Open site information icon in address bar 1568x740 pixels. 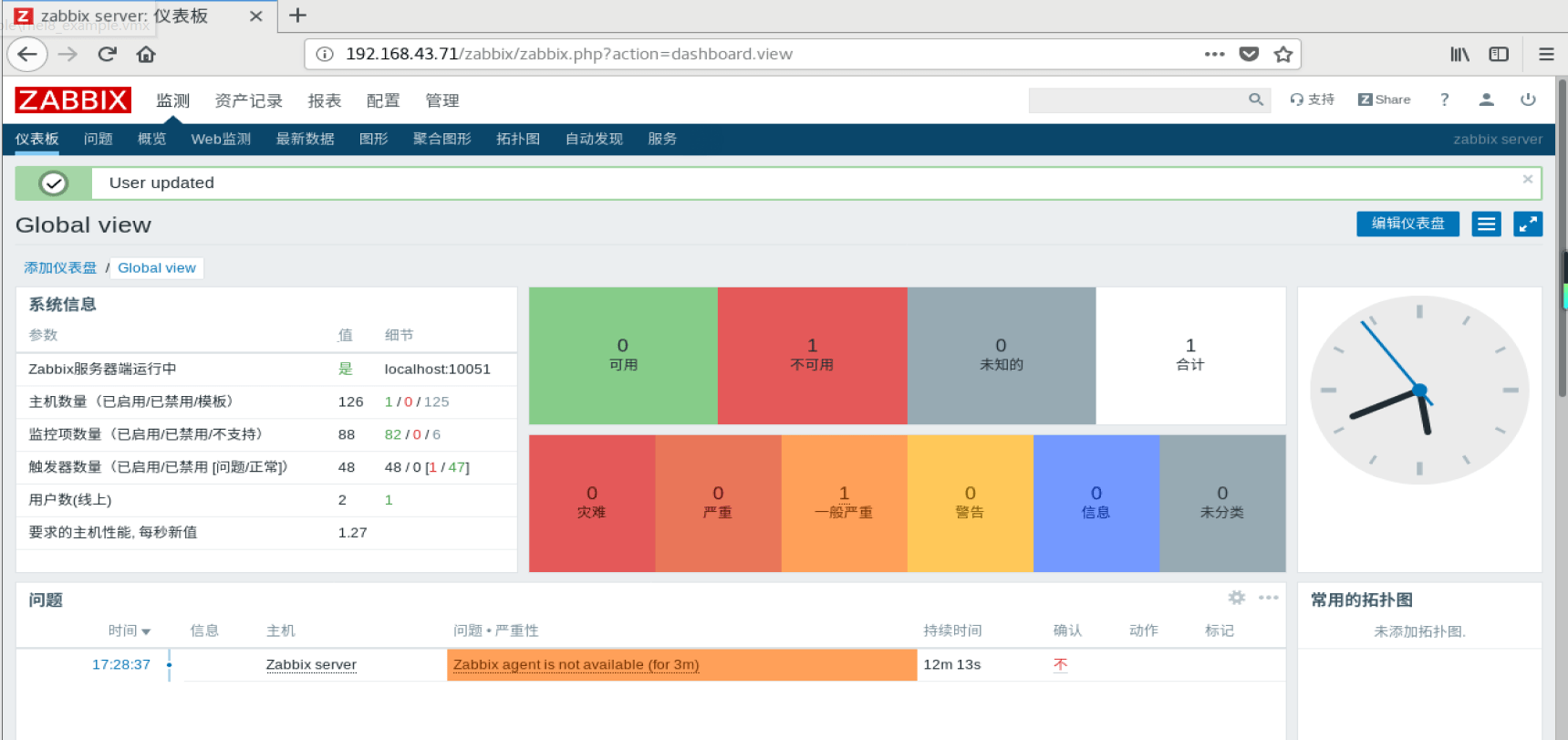click(324, 54)
